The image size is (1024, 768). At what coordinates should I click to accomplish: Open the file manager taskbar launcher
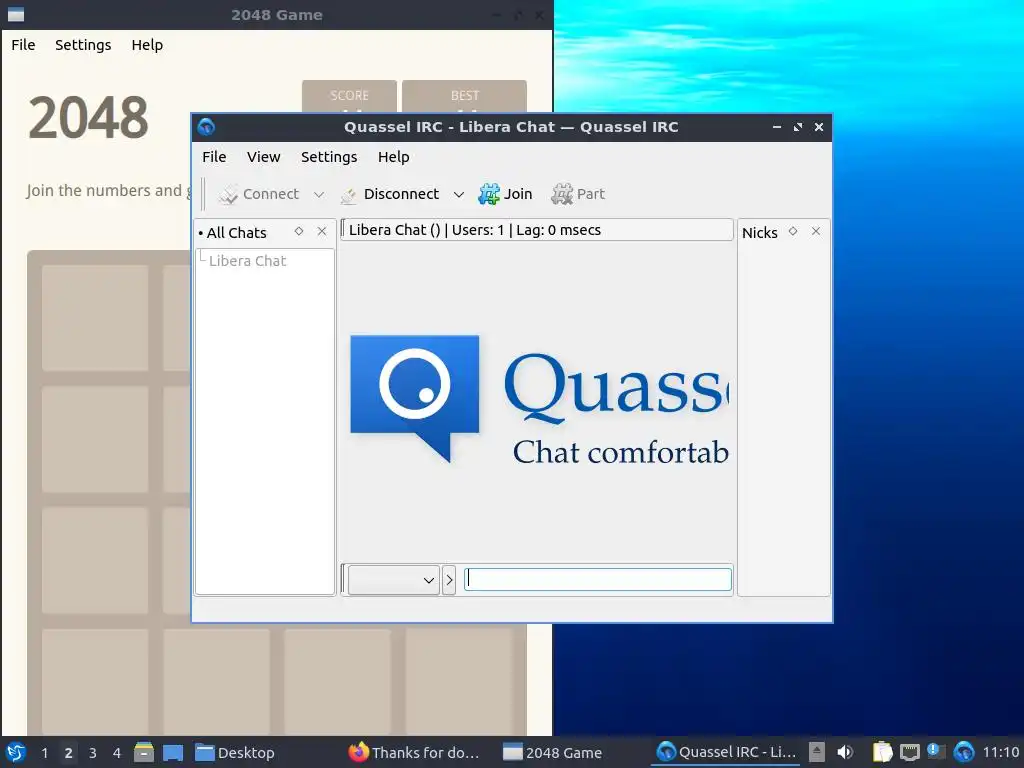144,752
